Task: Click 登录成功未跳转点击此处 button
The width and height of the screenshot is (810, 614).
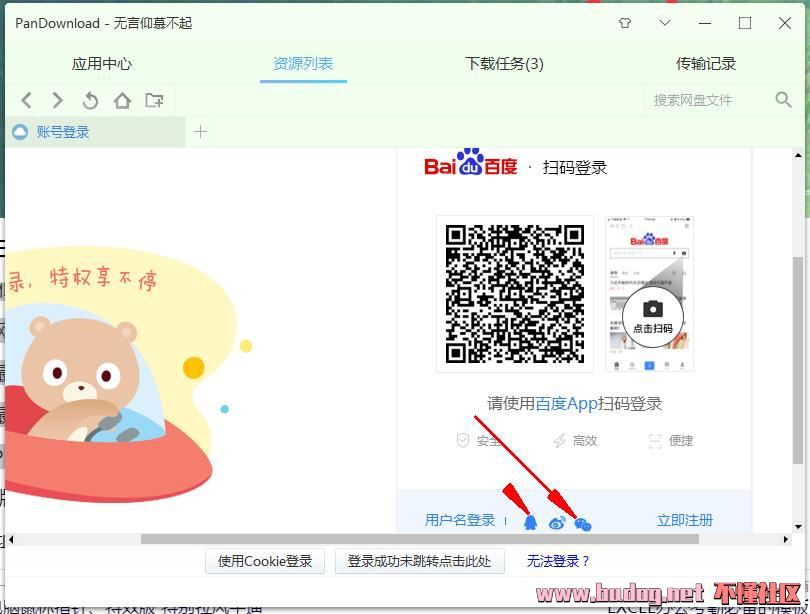Action: tap(419, 561)
